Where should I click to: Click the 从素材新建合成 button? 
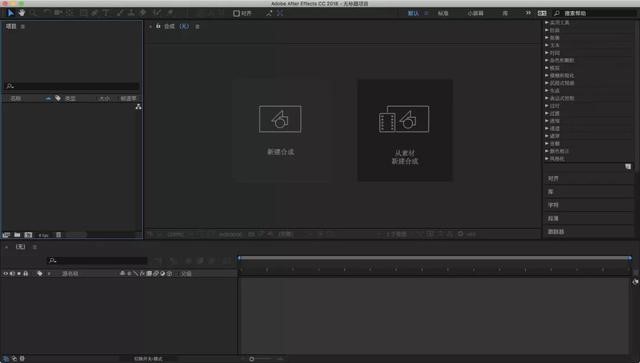(x=405, y=130)
